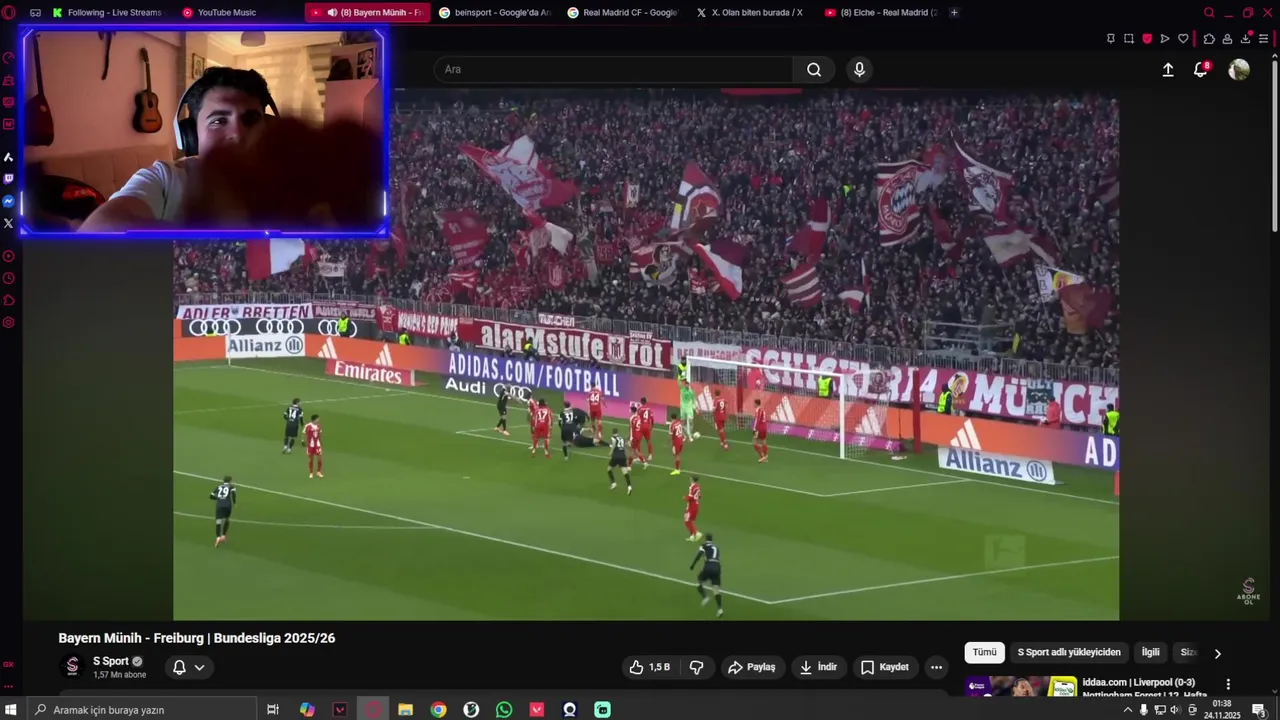1280x720 pixels.
Task: Show more filter chips with right chevron
Action: [1217, 653]
